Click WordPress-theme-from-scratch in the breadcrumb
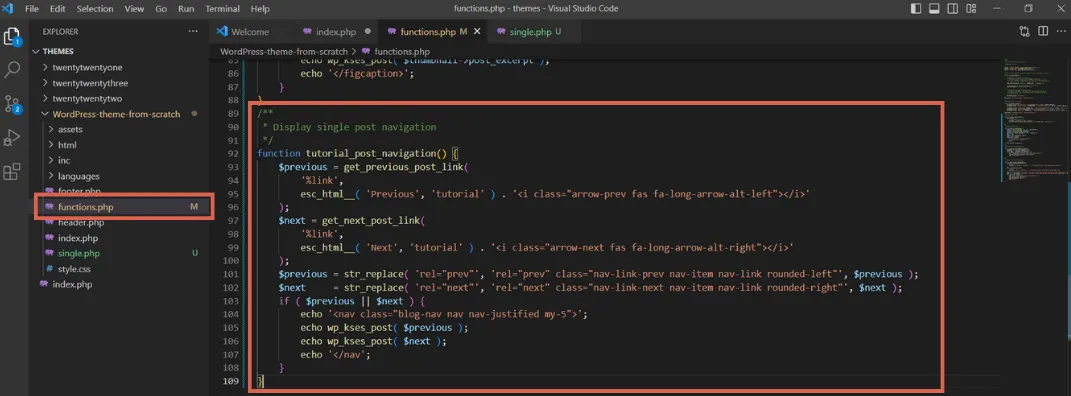1071x396 pixels. click(284, 51)
